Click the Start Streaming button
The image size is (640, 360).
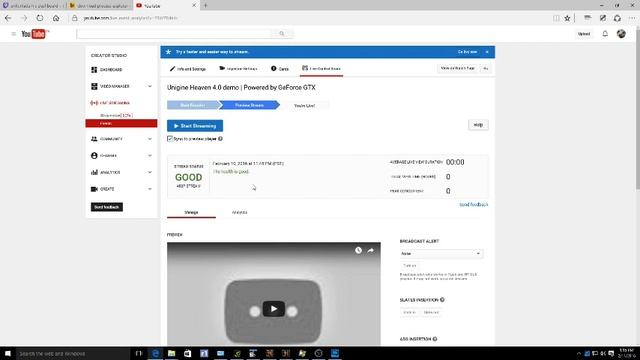pos(195,126)
